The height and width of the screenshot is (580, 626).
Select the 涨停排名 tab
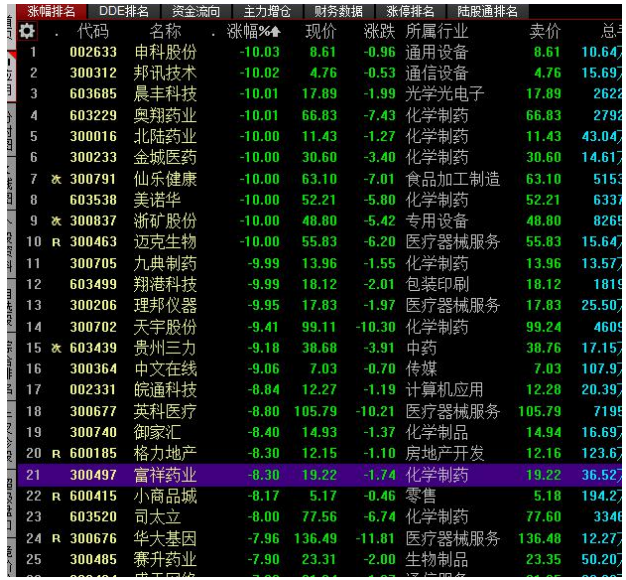pos(410,11)
